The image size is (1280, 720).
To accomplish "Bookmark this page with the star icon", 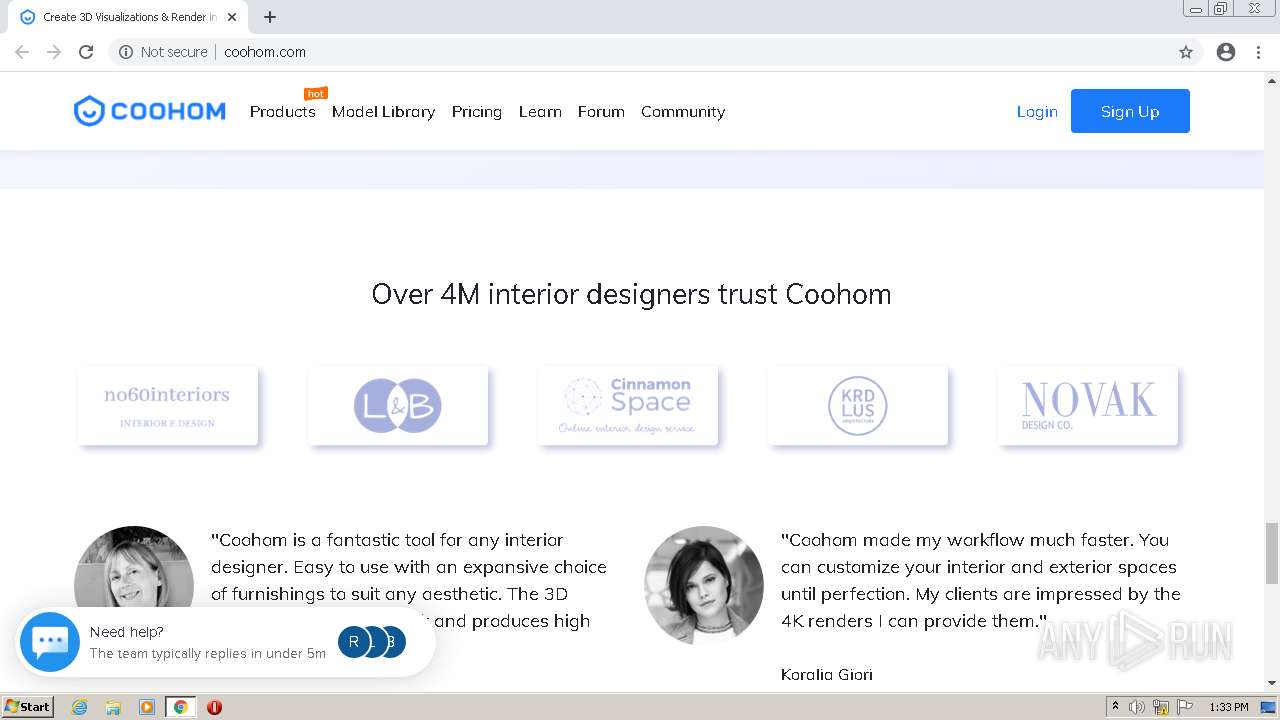I will point(1186,52).
